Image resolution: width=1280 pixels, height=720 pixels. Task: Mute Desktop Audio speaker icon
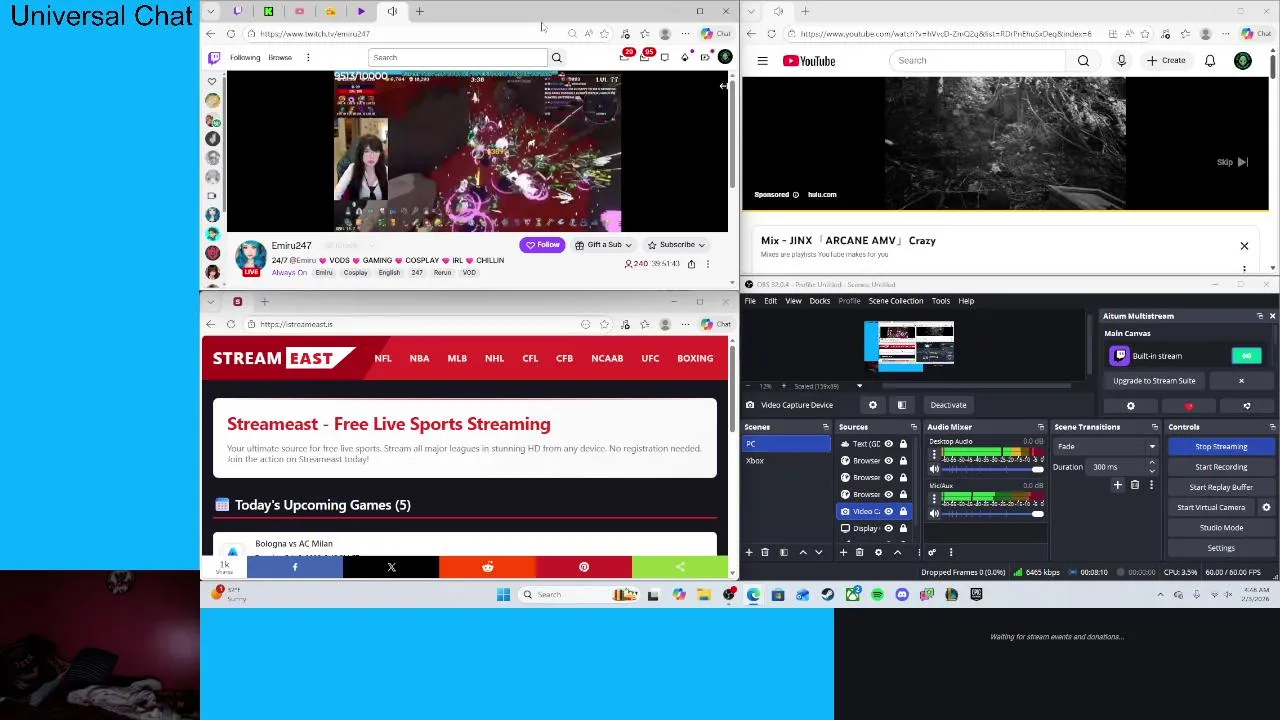click(934, 470)
